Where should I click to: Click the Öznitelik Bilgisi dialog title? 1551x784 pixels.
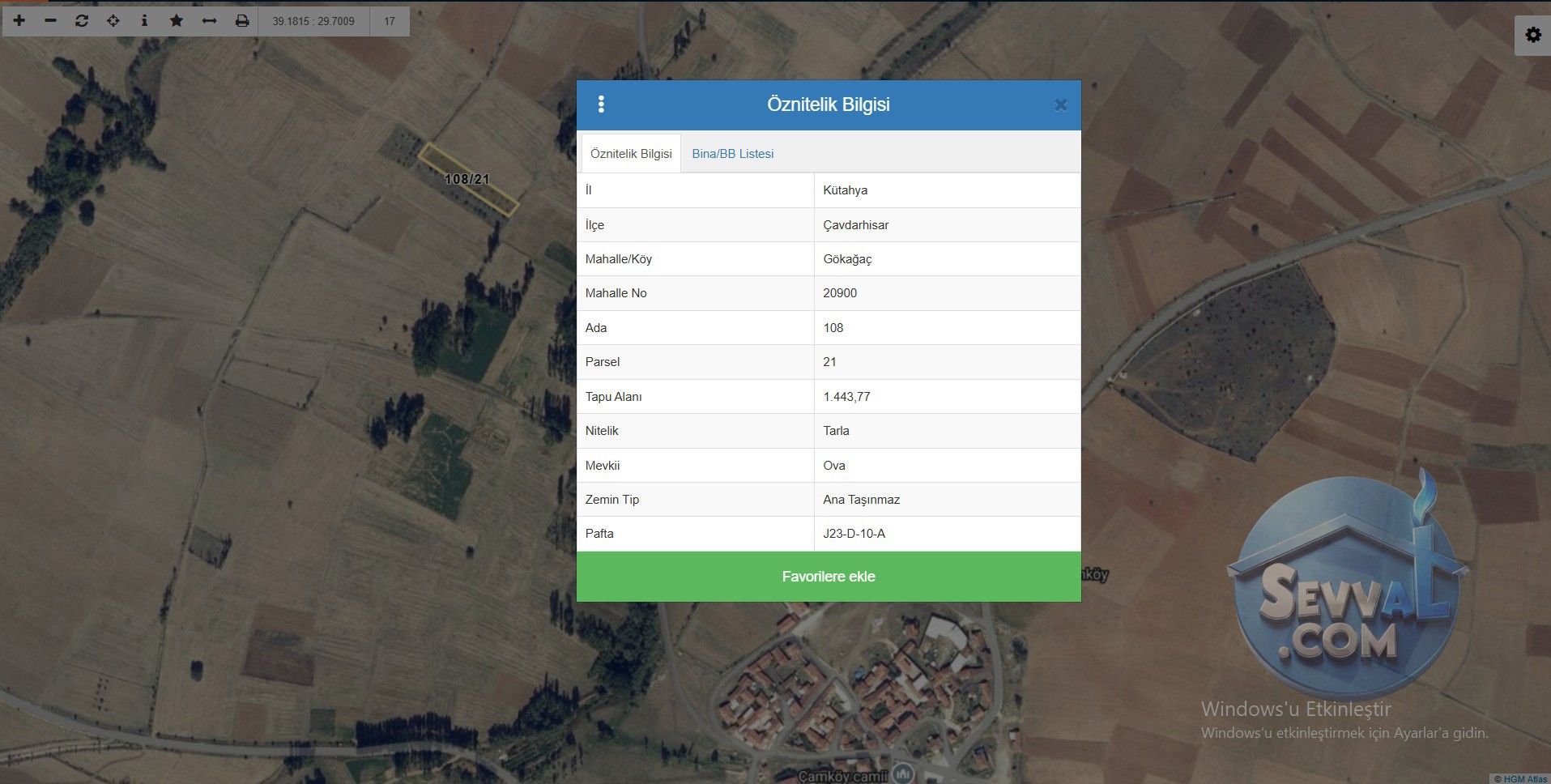tap(828, 104)
